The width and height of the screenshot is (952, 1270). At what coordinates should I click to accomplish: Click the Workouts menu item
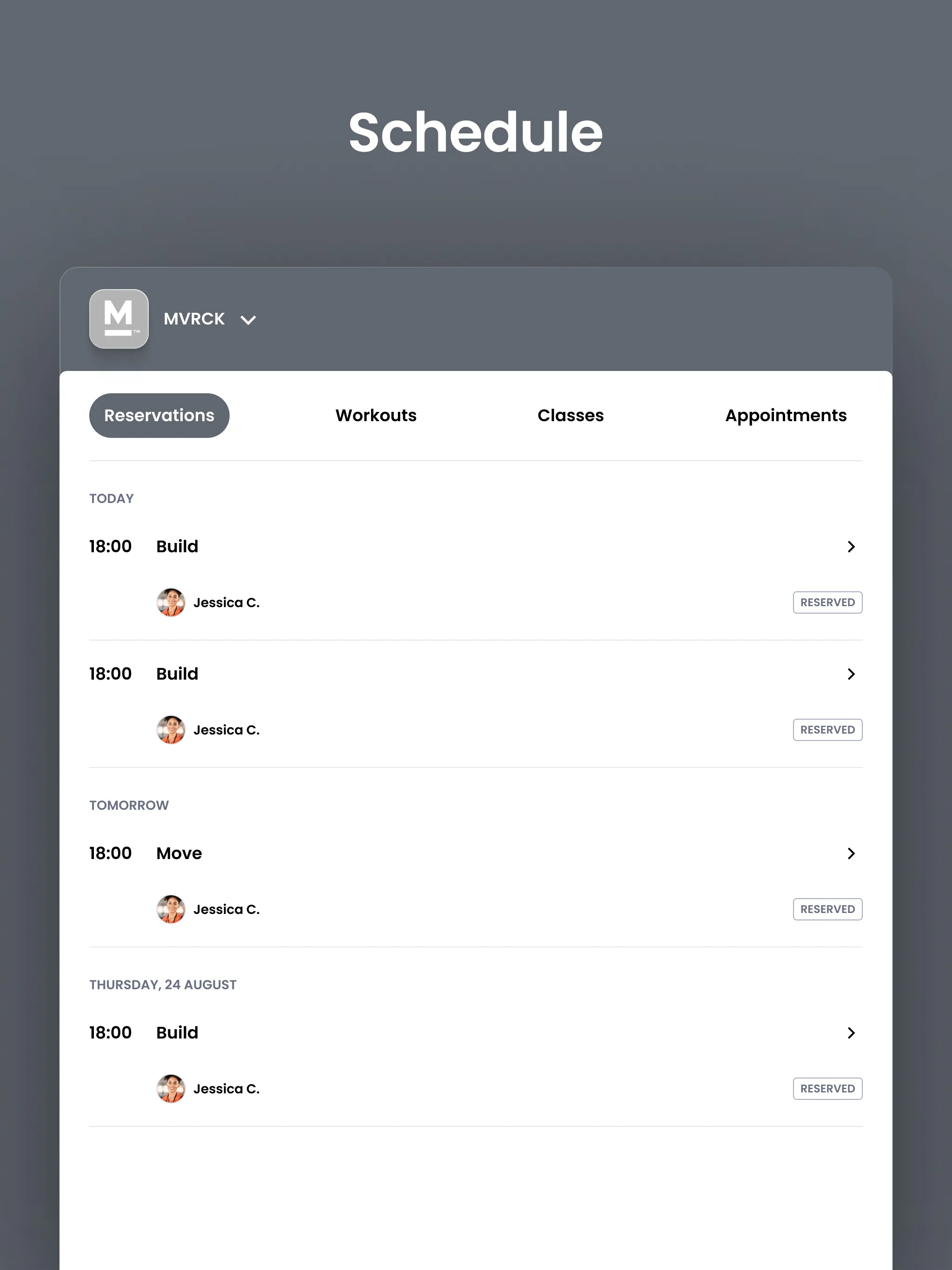pos(376,415)
